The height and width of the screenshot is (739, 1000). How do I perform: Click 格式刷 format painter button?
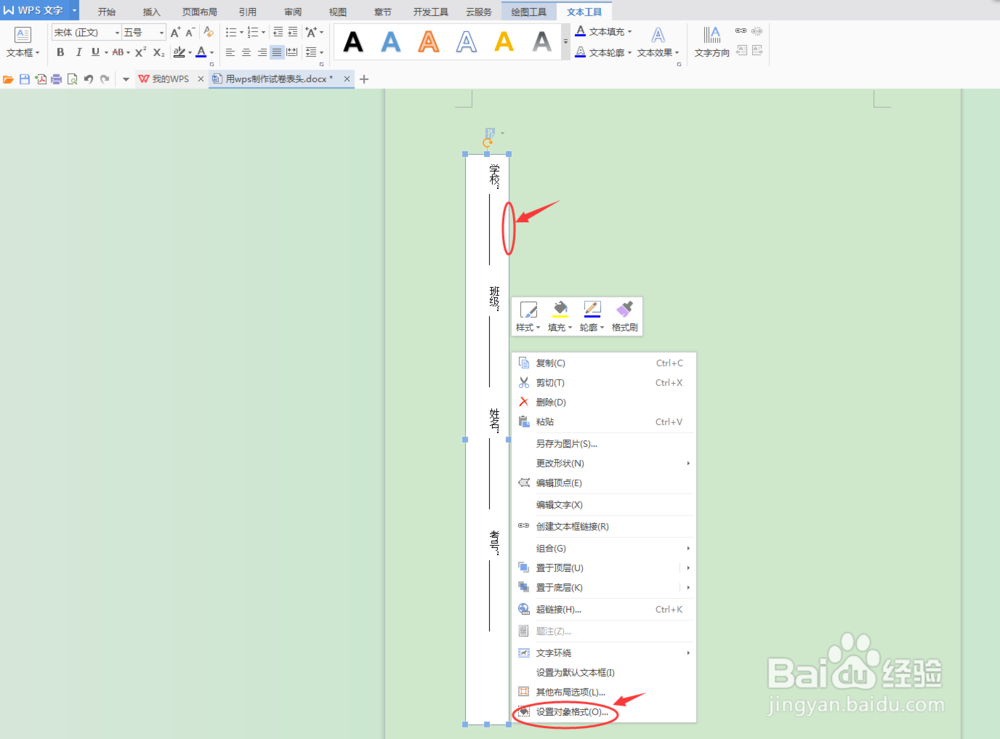pos(624,316)
